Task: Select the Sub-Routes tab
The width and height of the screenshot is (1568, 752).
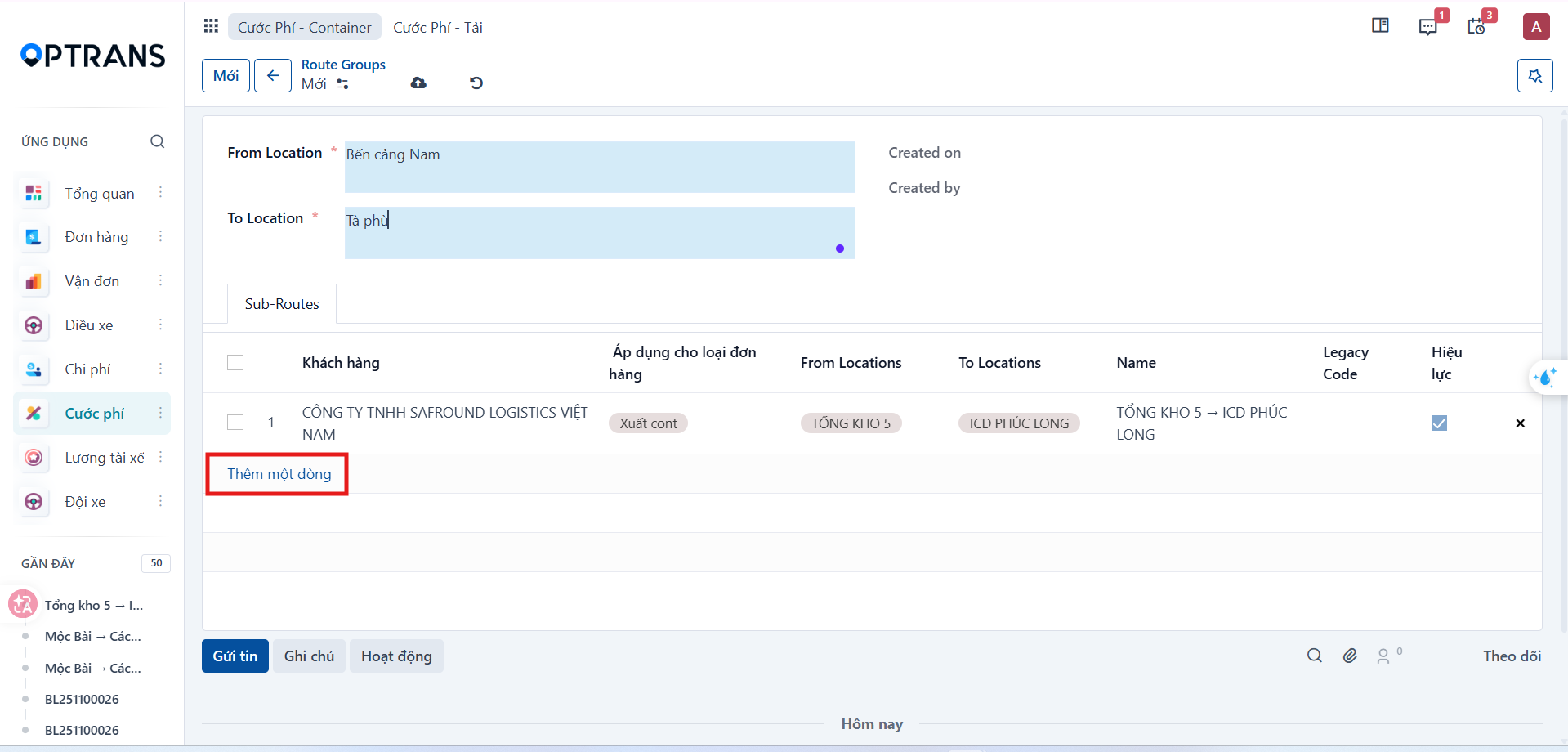Action: pyautogui.click(x=282, y=304)
